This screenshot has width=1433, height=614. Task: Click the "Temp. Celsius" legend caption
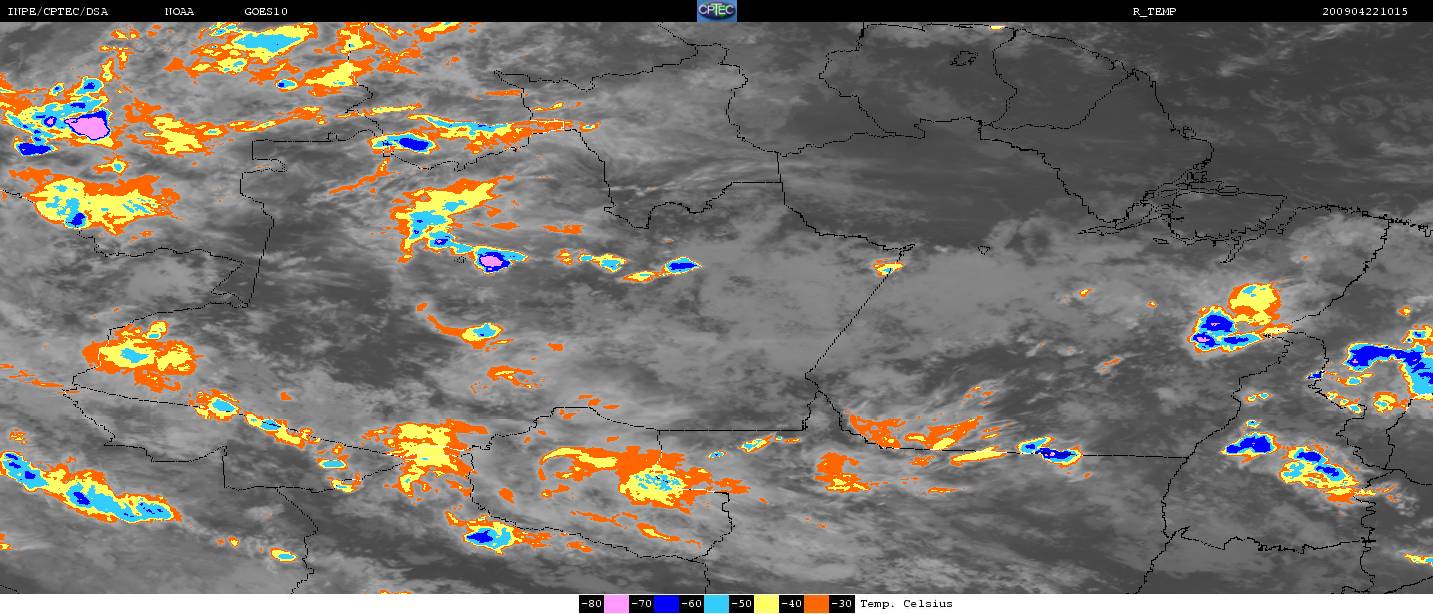(x=906, y=604)
